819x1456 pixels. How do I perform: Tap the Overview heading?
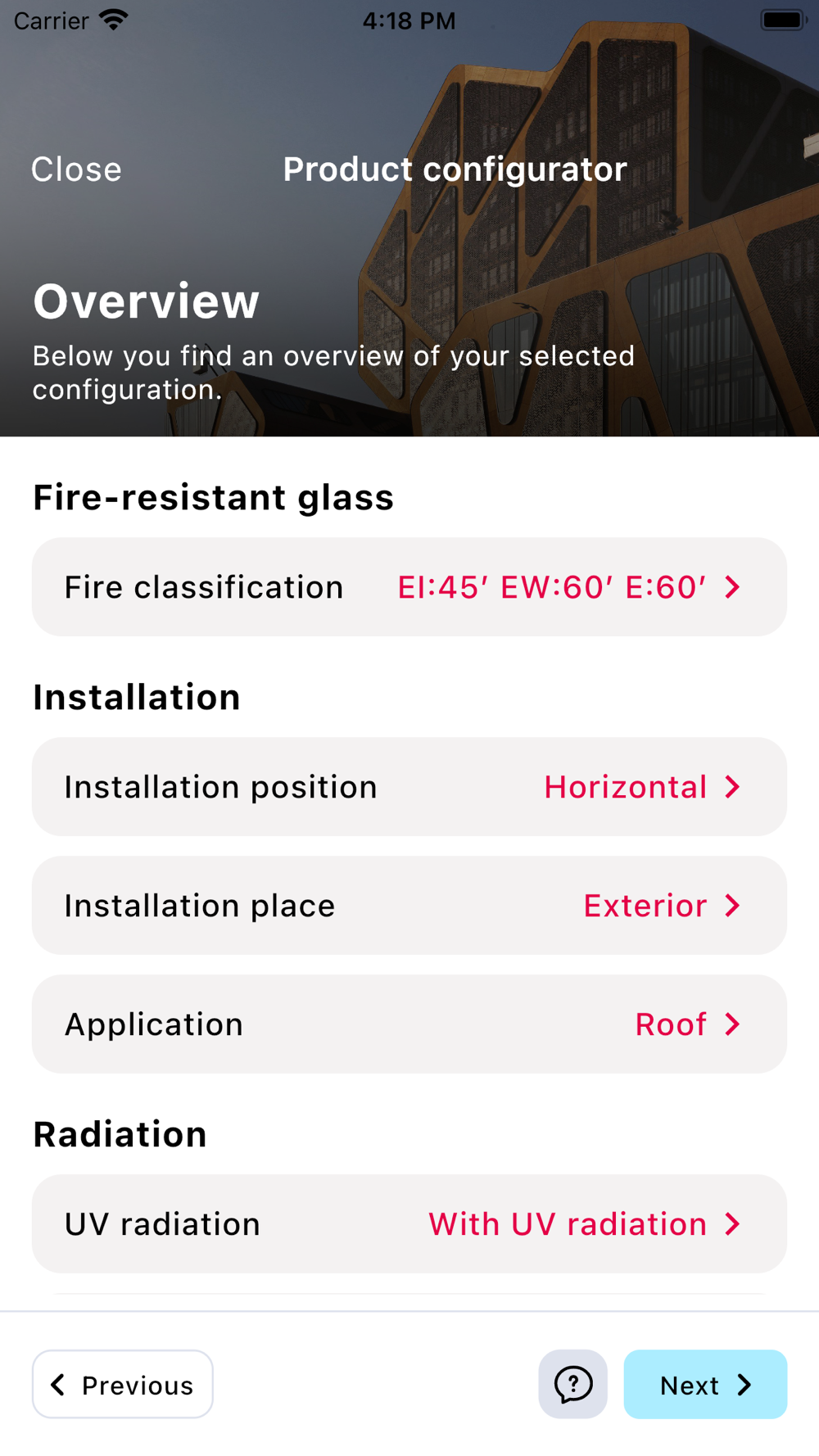147,301
